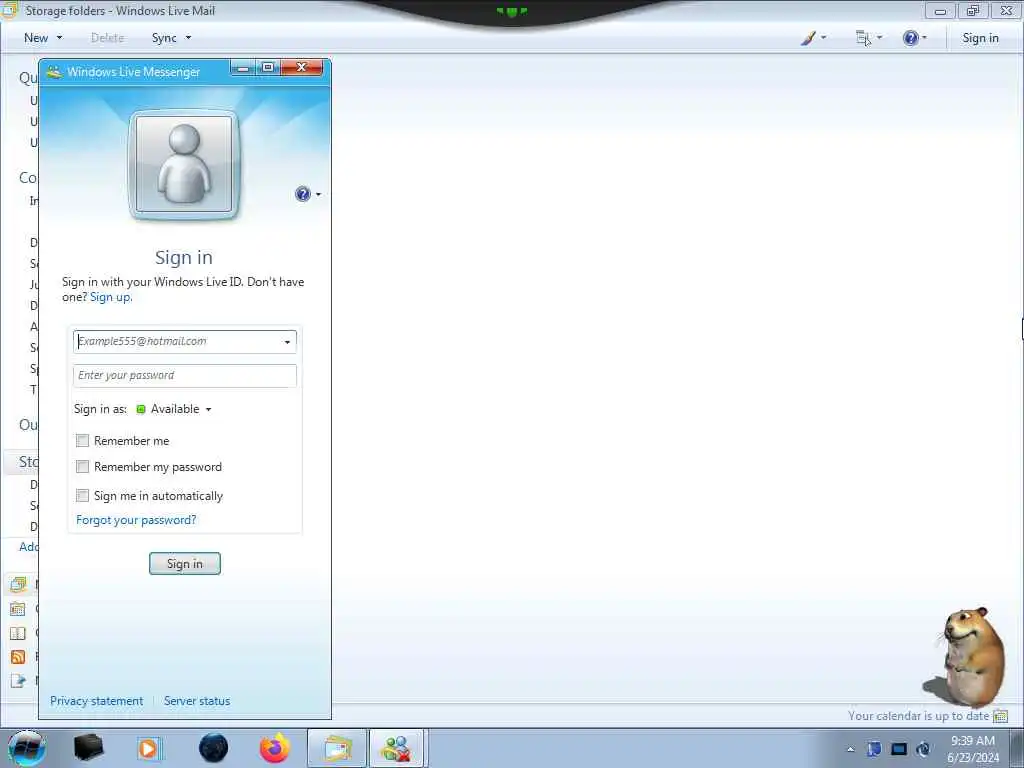
Task: Follow the Sign up link
Action: 110,297
